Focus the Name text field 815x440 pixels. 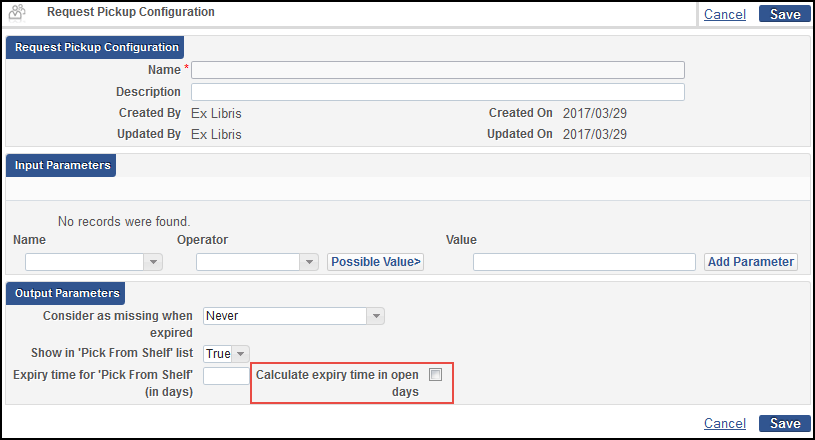[x=438, y=70]
